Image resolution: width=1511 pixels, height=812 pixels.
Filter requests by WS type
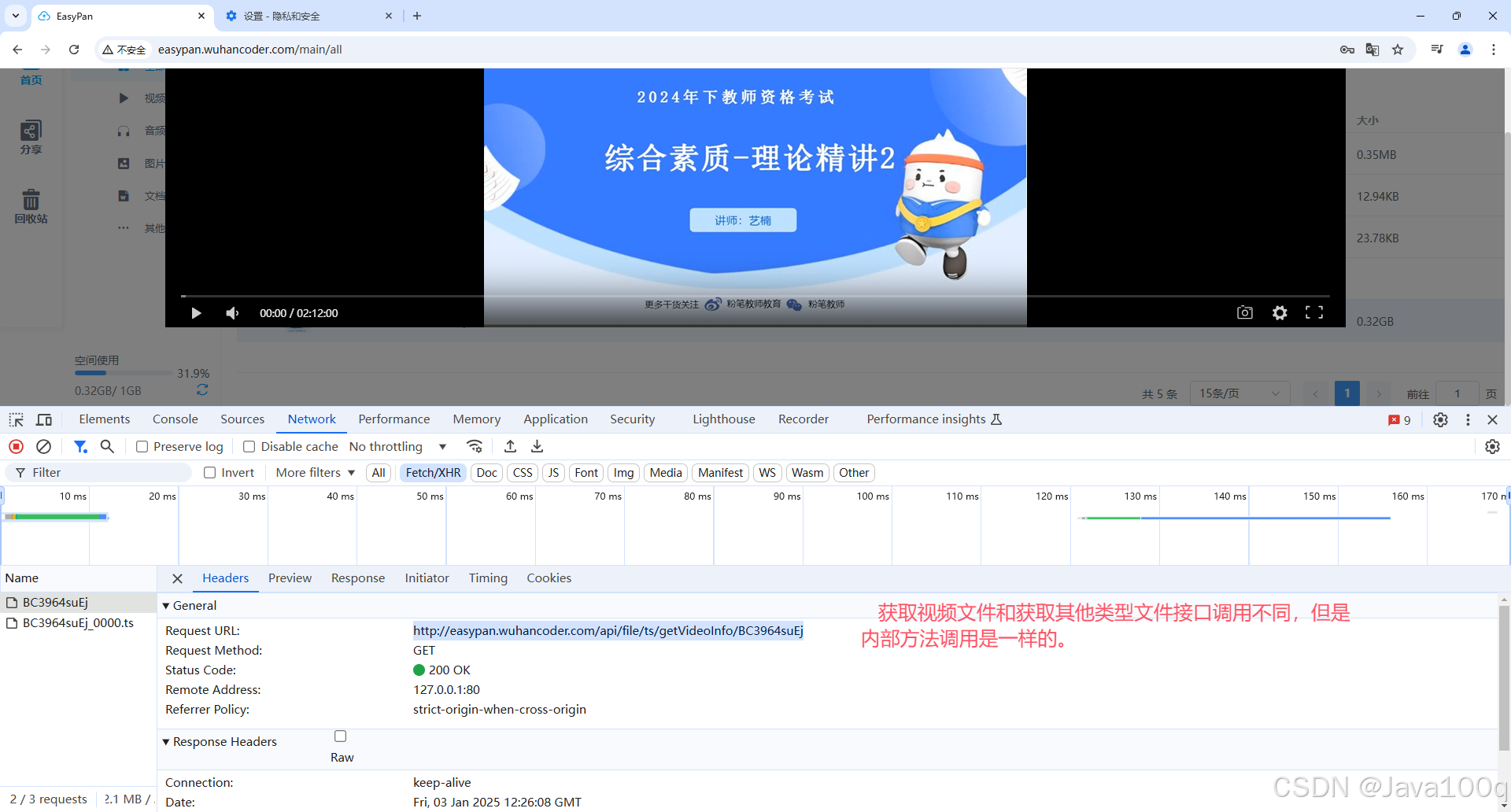(767, 472)
